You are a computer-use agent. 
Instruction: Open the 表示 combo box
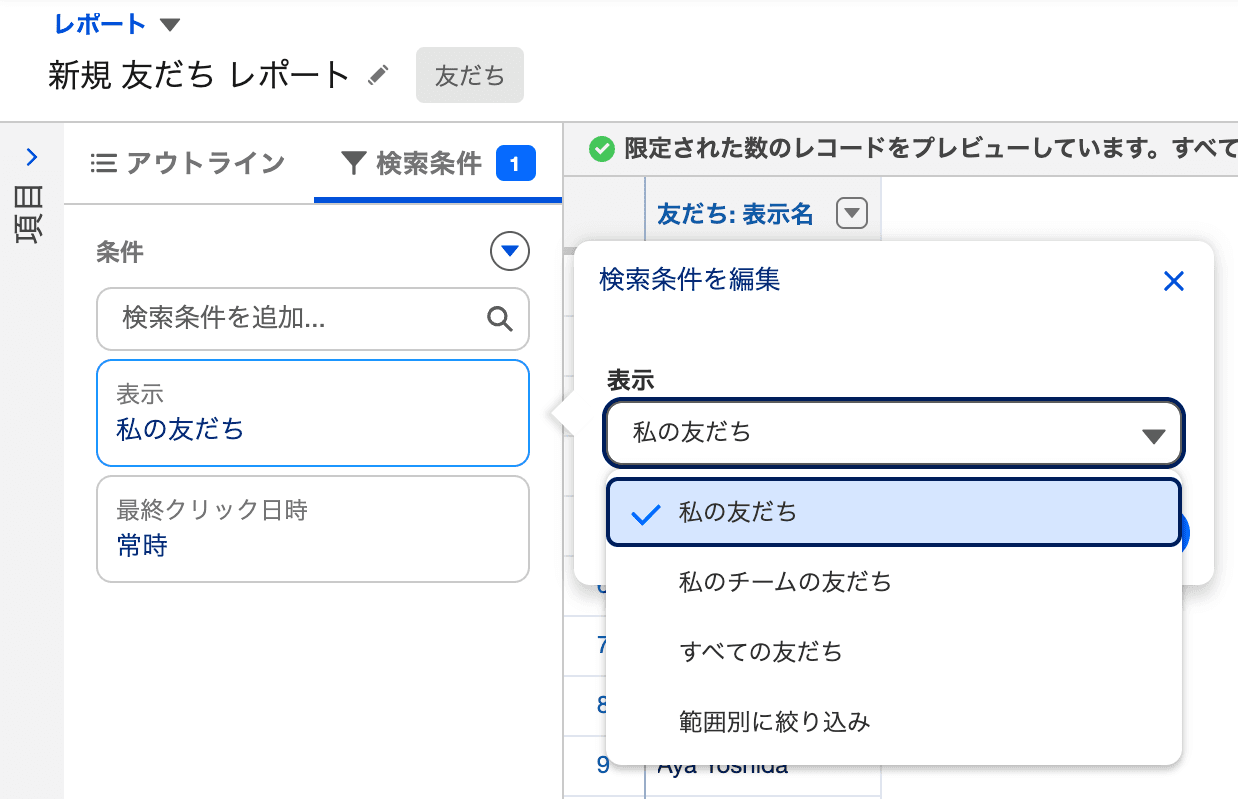tap(894, 433)
